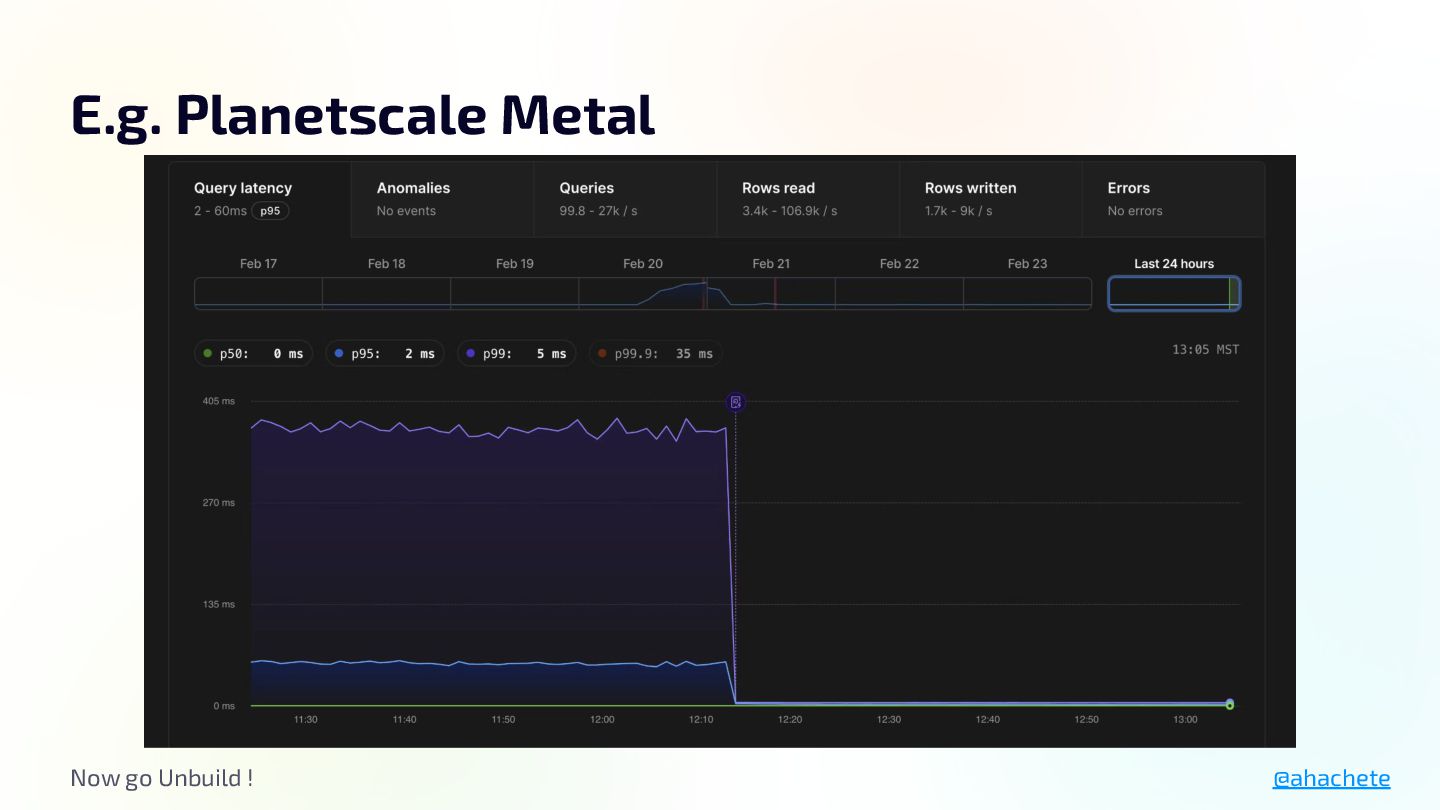This screenshot has width=1440, height=810.
Task: Click the p95 badge under Query latency
Action: tap(270, 211)
